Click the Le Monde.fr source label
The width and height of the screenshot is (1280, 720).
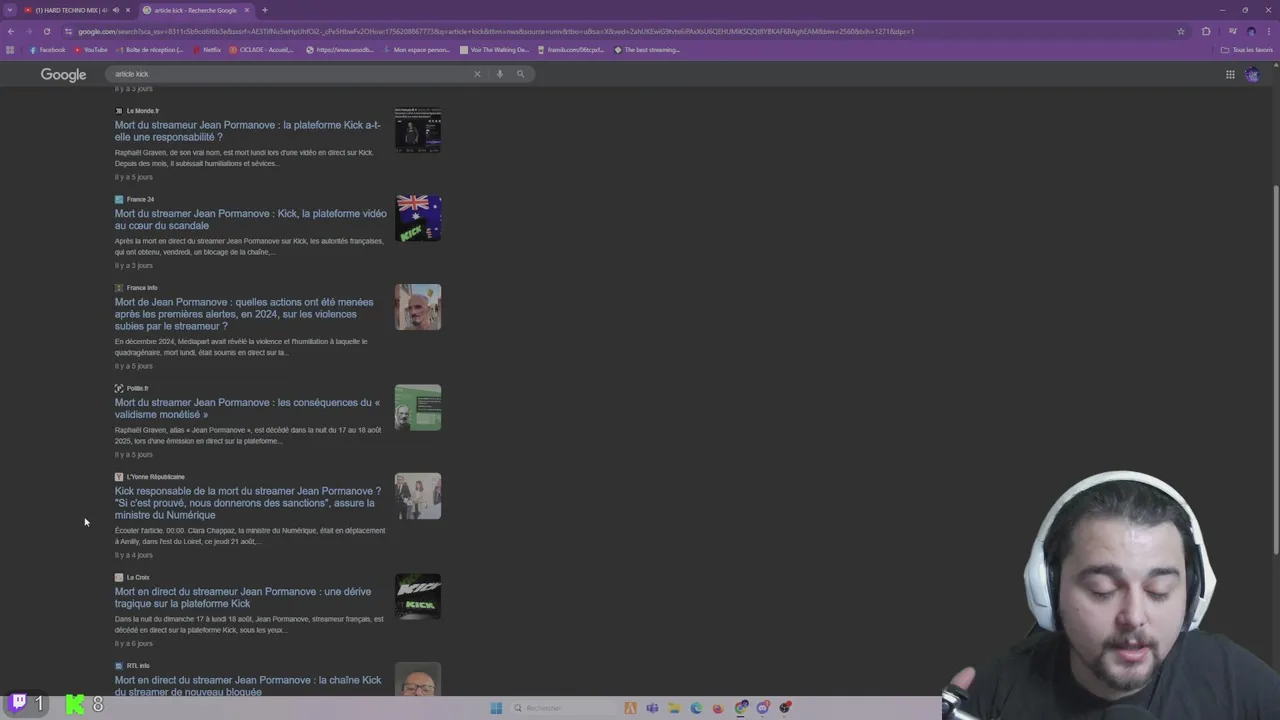(x=142, y=111)
